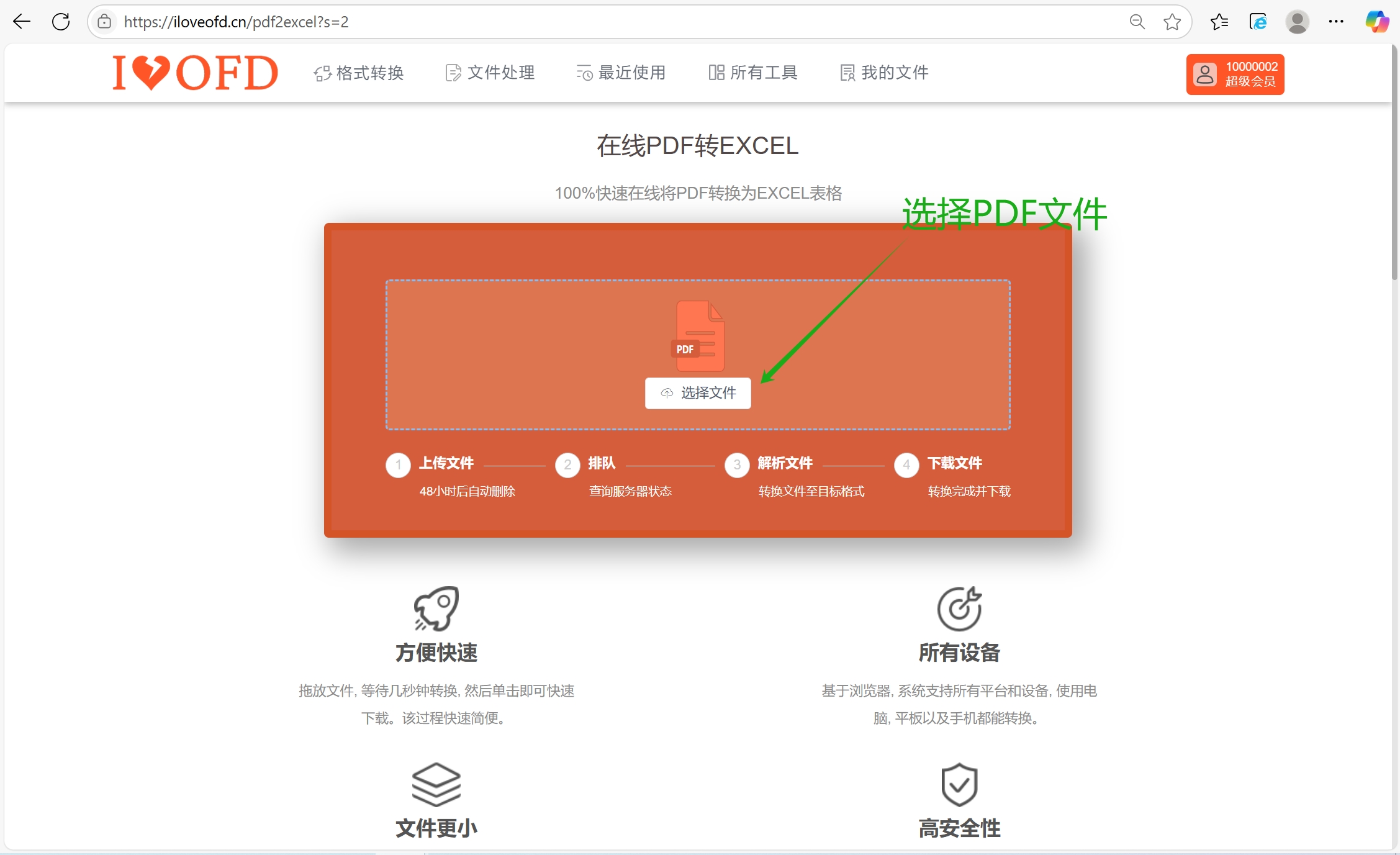This screenshot has width=1400, height=855.
Task: Open the Copilot icon in browser toolbar
Action: tap(1376, 22)
